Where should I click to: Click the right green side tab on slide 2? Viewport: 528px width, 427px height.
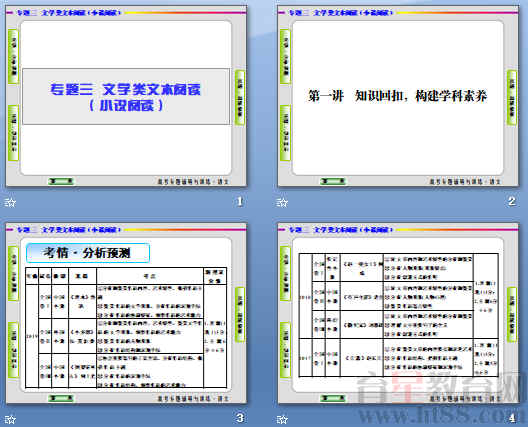(x=512, y=98)
